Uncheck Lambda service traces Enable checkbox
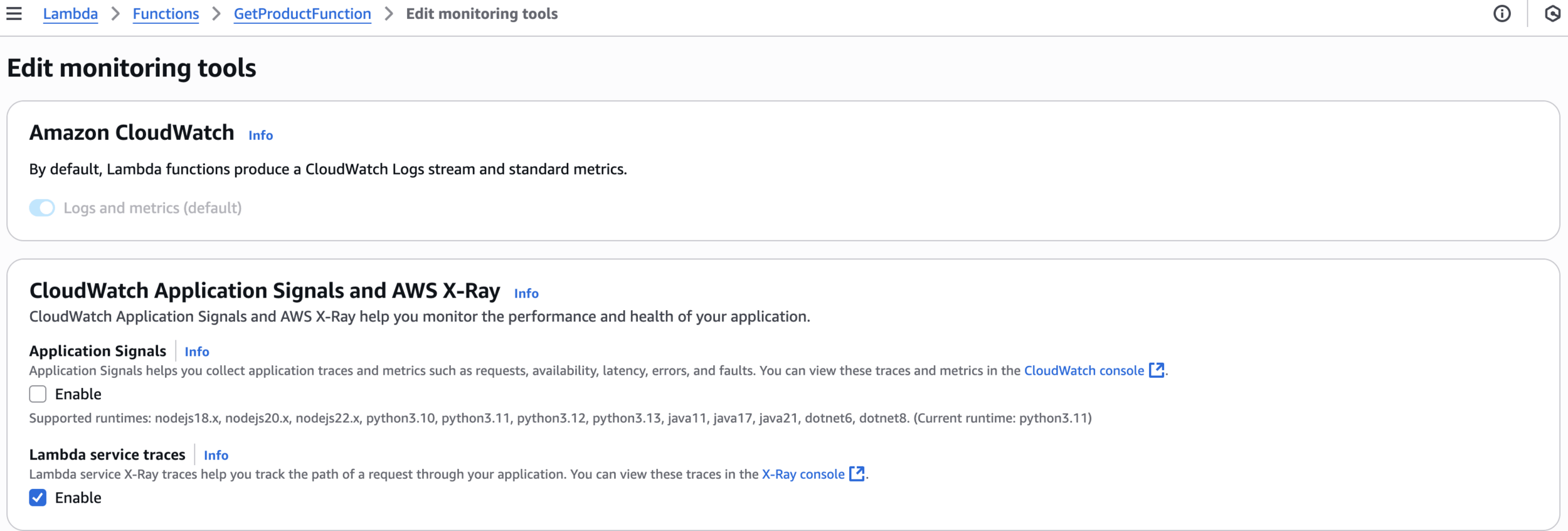Viewport: 1568px width, 531px height. (38, 498)
